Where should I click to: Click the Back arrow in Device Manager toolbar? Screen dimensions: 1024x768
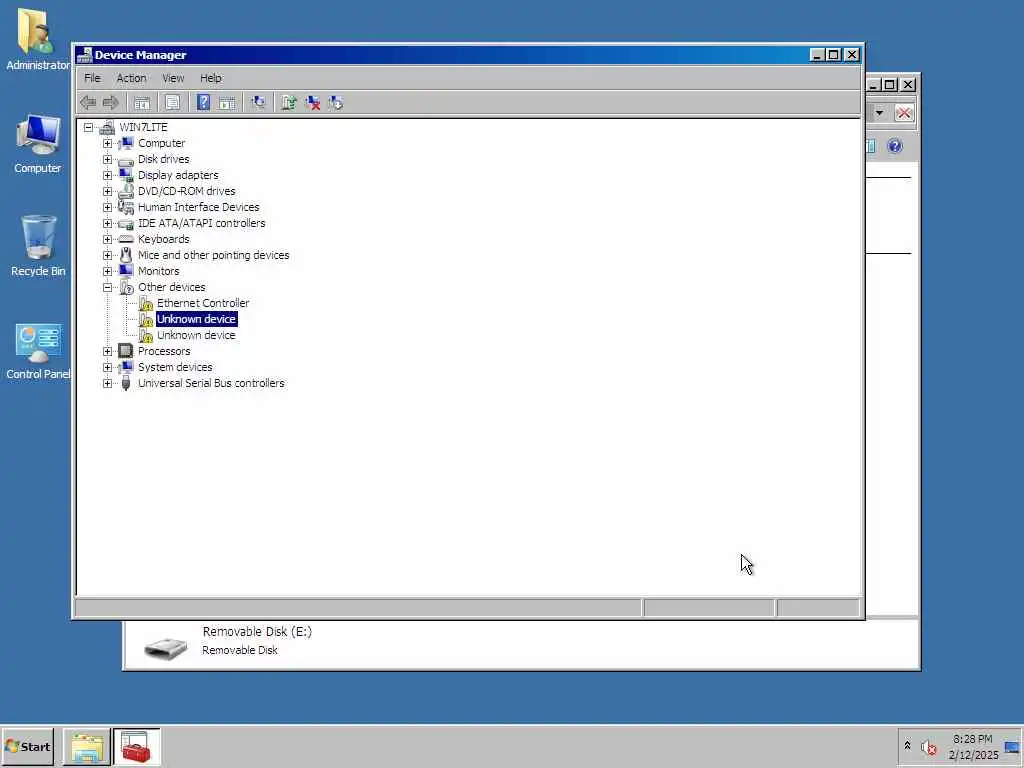pos(88,103)
